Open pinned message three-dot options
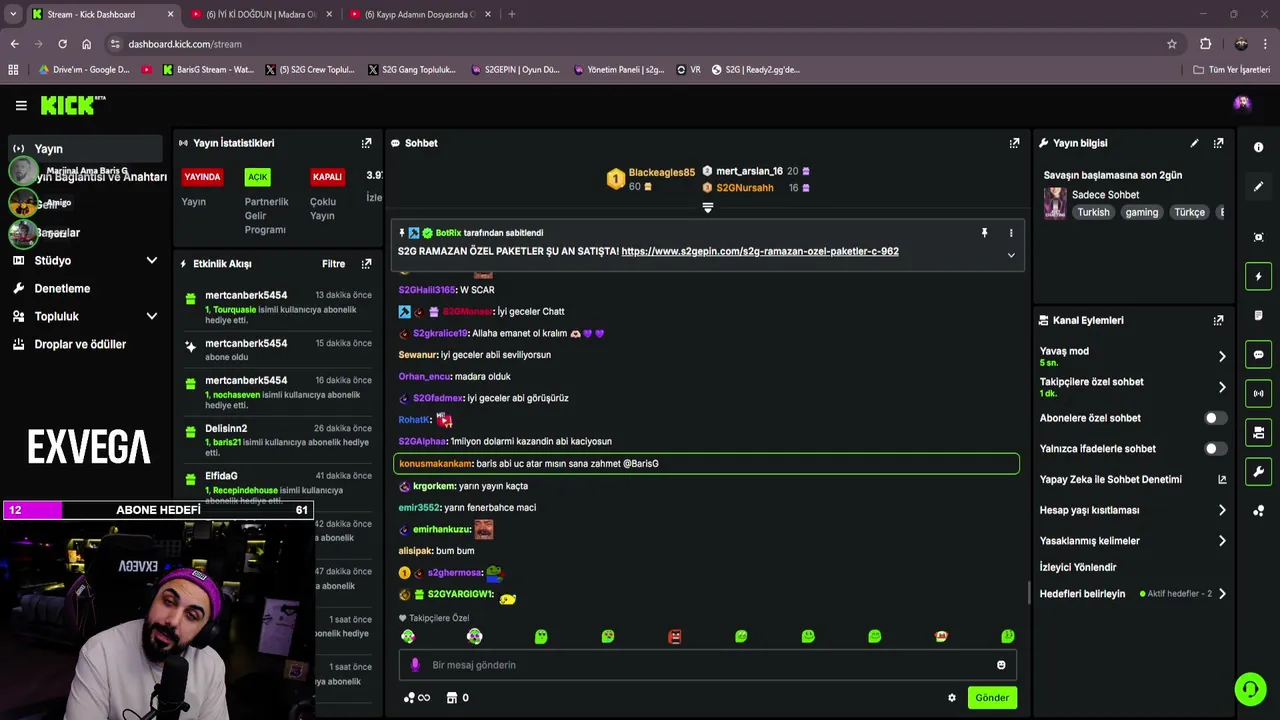Viewport: 1280px width, 720px height. point(1011,233)
